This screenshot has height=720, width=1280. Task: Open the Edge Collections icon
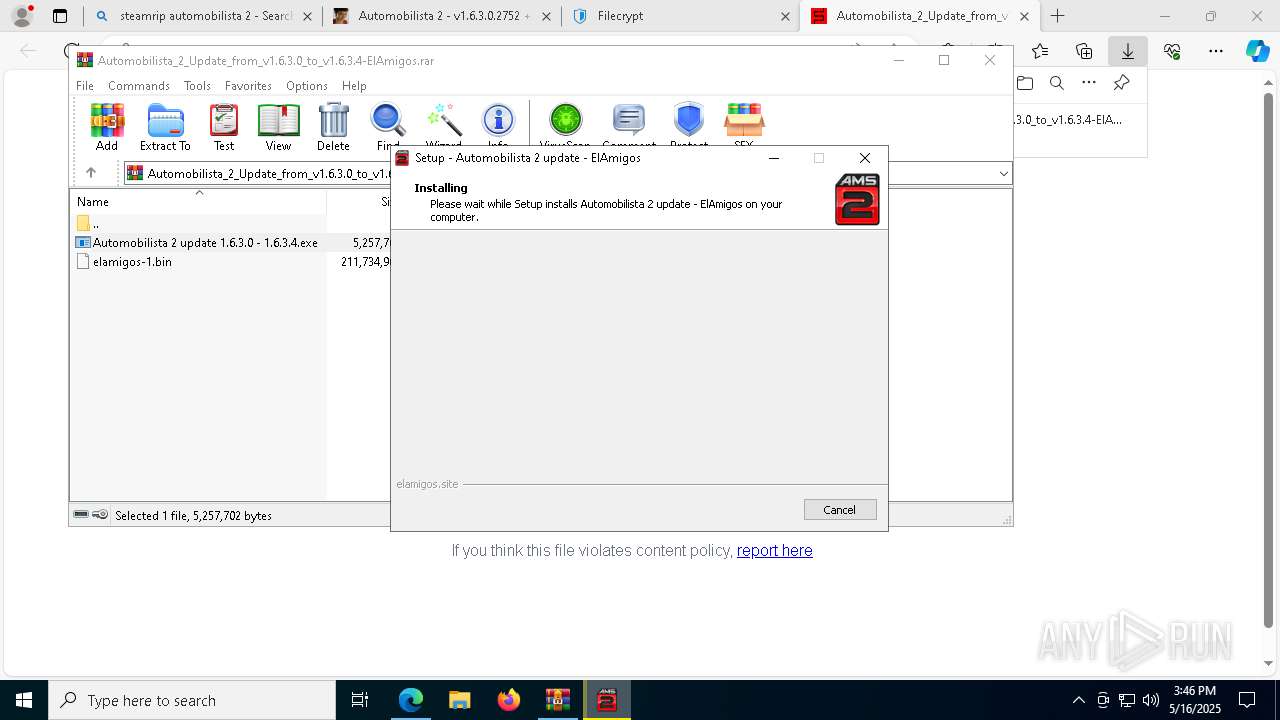coord(1084,51)
